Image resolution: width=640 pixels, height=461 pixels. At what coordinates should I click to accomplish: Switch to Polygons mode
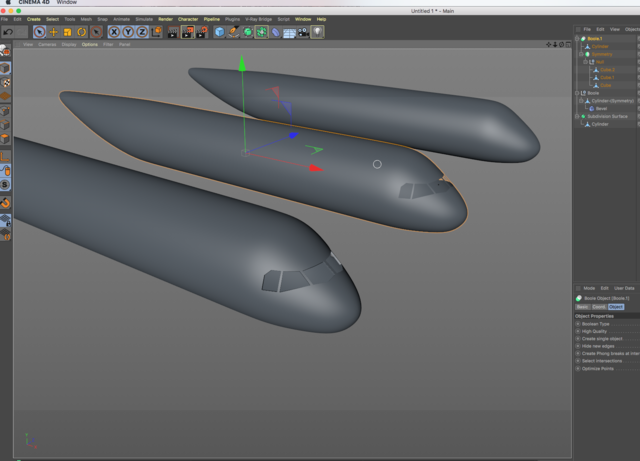(5, 139)
